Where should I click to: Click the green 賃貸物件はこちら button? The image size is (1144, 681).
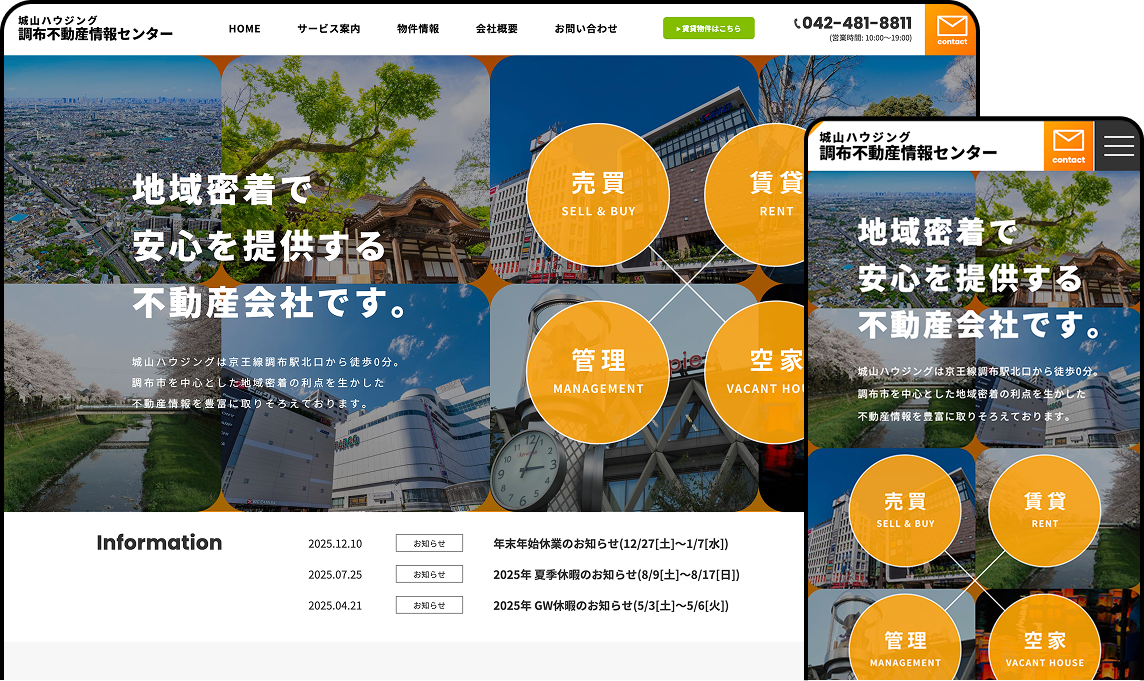[x=708, y=29]
